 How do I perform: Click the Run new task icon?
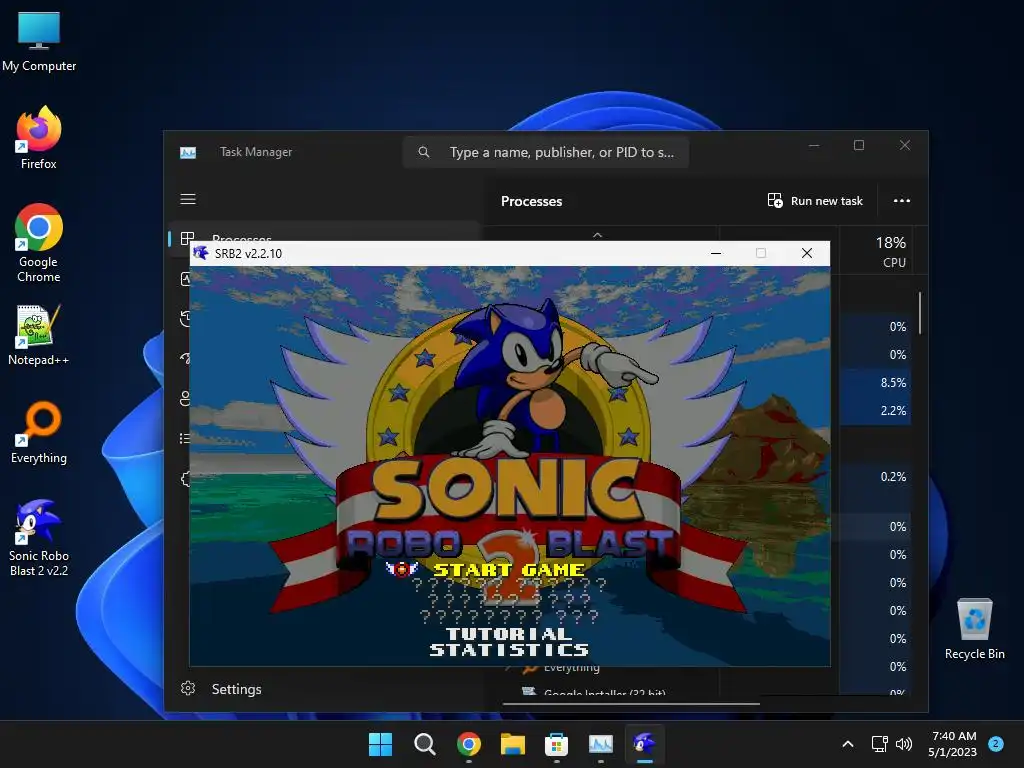(775, 200)
